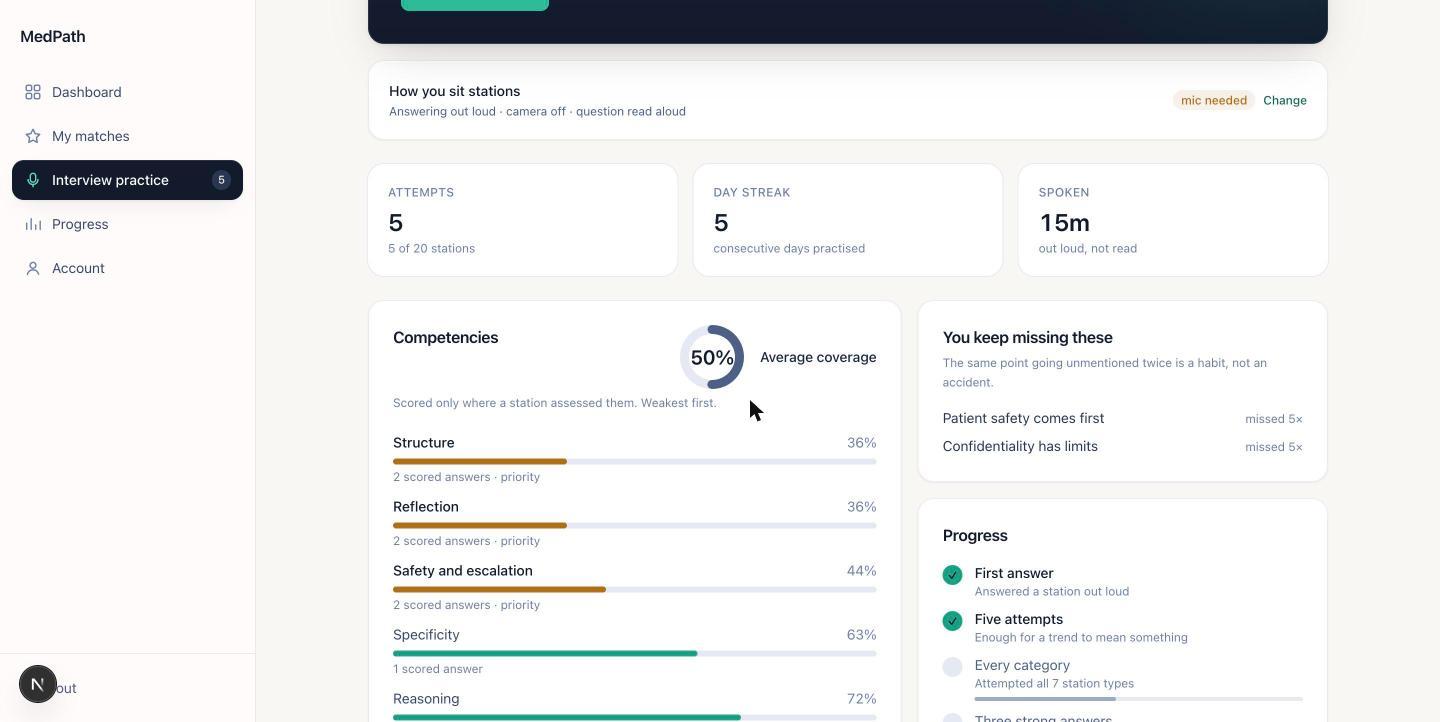This screenshot has height=722, width=1440.
Task: Click the First answer green checkmark
Action: point(952,575)
